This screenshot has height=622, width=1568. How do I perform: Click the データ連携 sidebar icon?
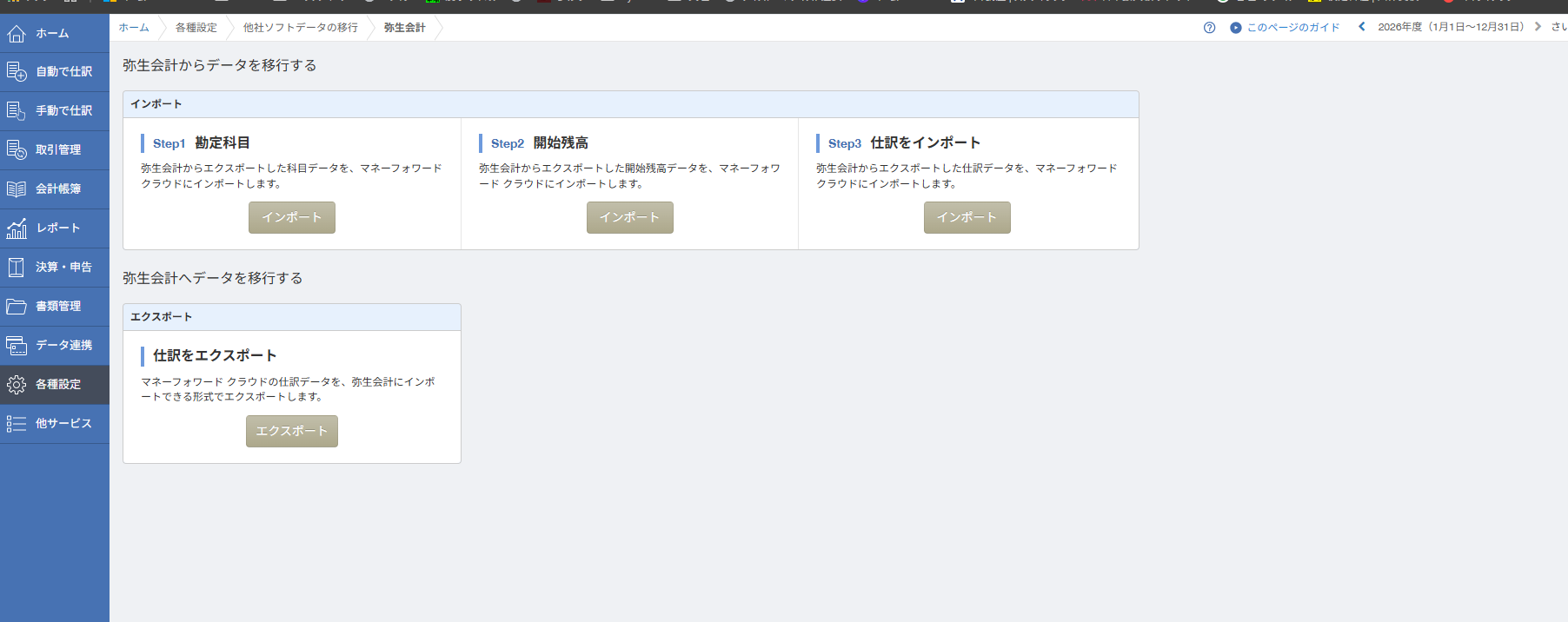click(17, 346)
